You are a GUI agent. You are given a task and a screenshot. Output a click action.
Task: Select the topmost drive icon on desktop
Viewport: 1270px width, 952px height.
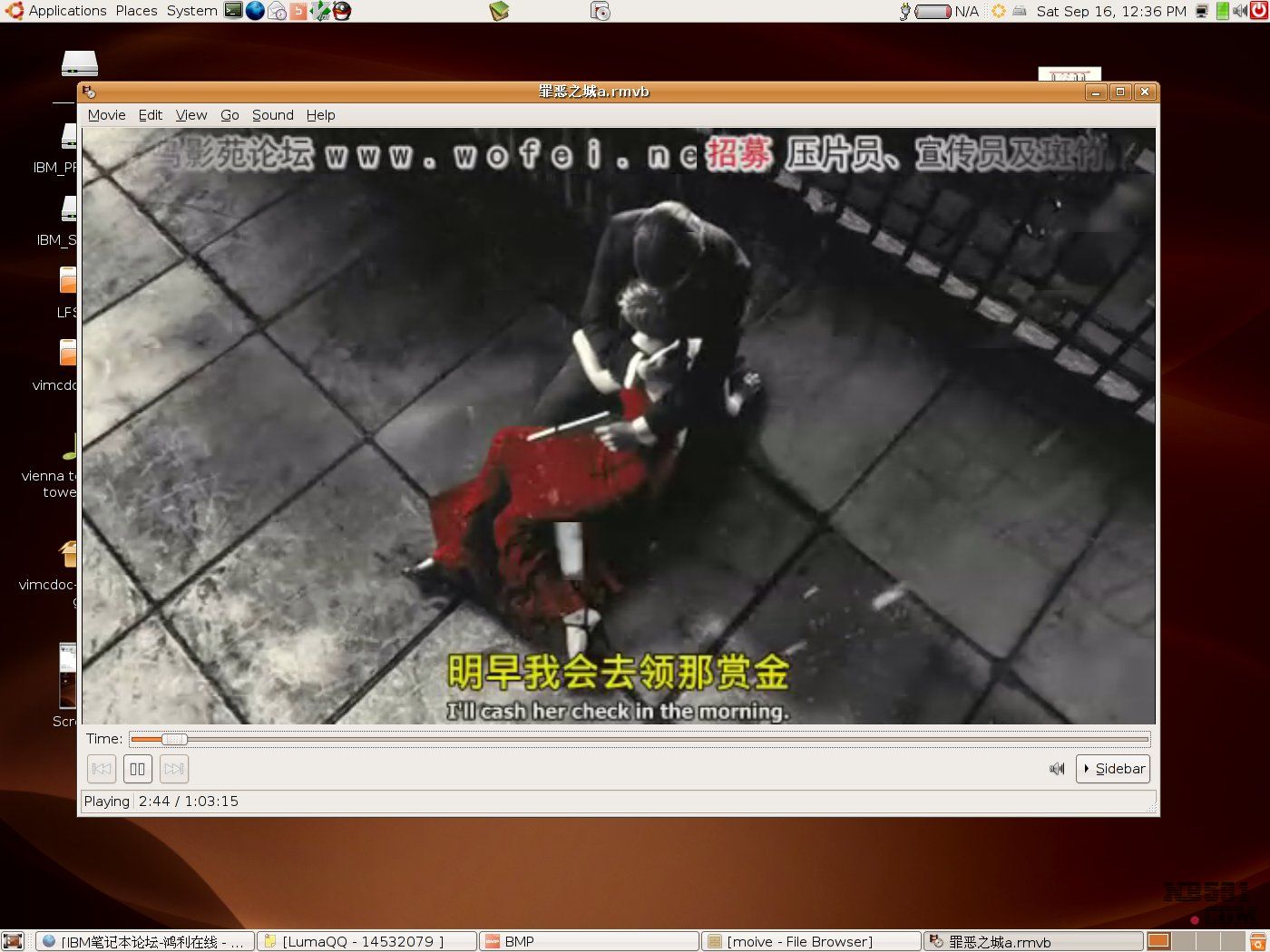pos(79,63)
